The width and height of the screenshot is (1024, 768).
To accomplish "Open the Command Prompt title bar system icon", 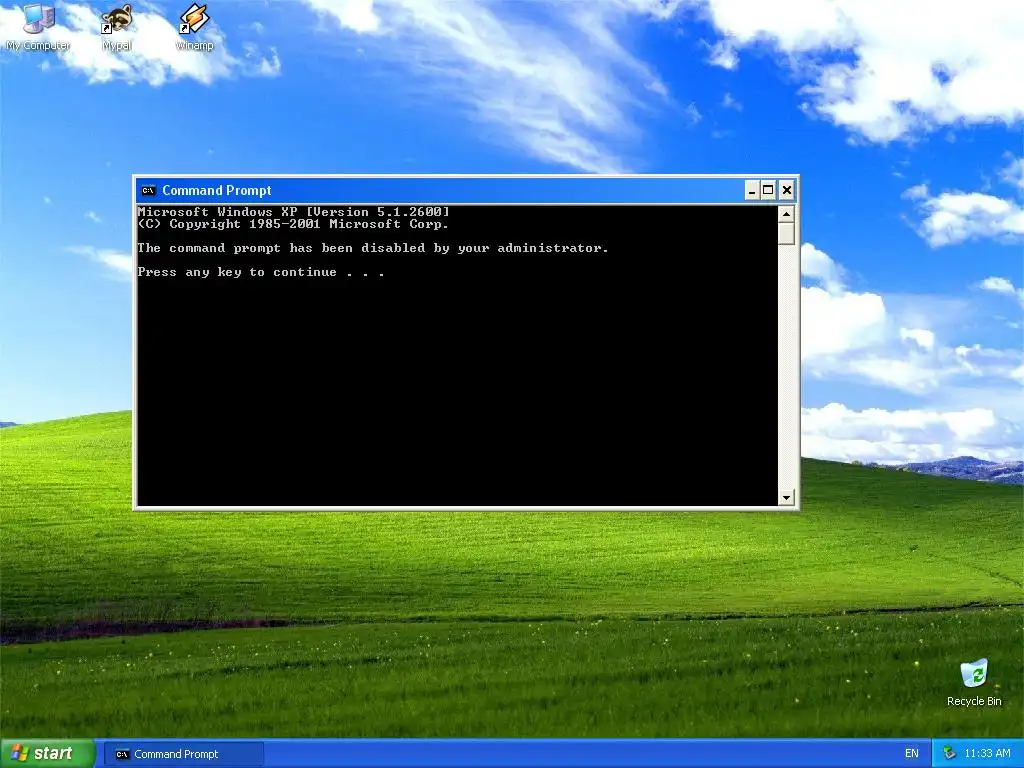I will coord(148,191).
